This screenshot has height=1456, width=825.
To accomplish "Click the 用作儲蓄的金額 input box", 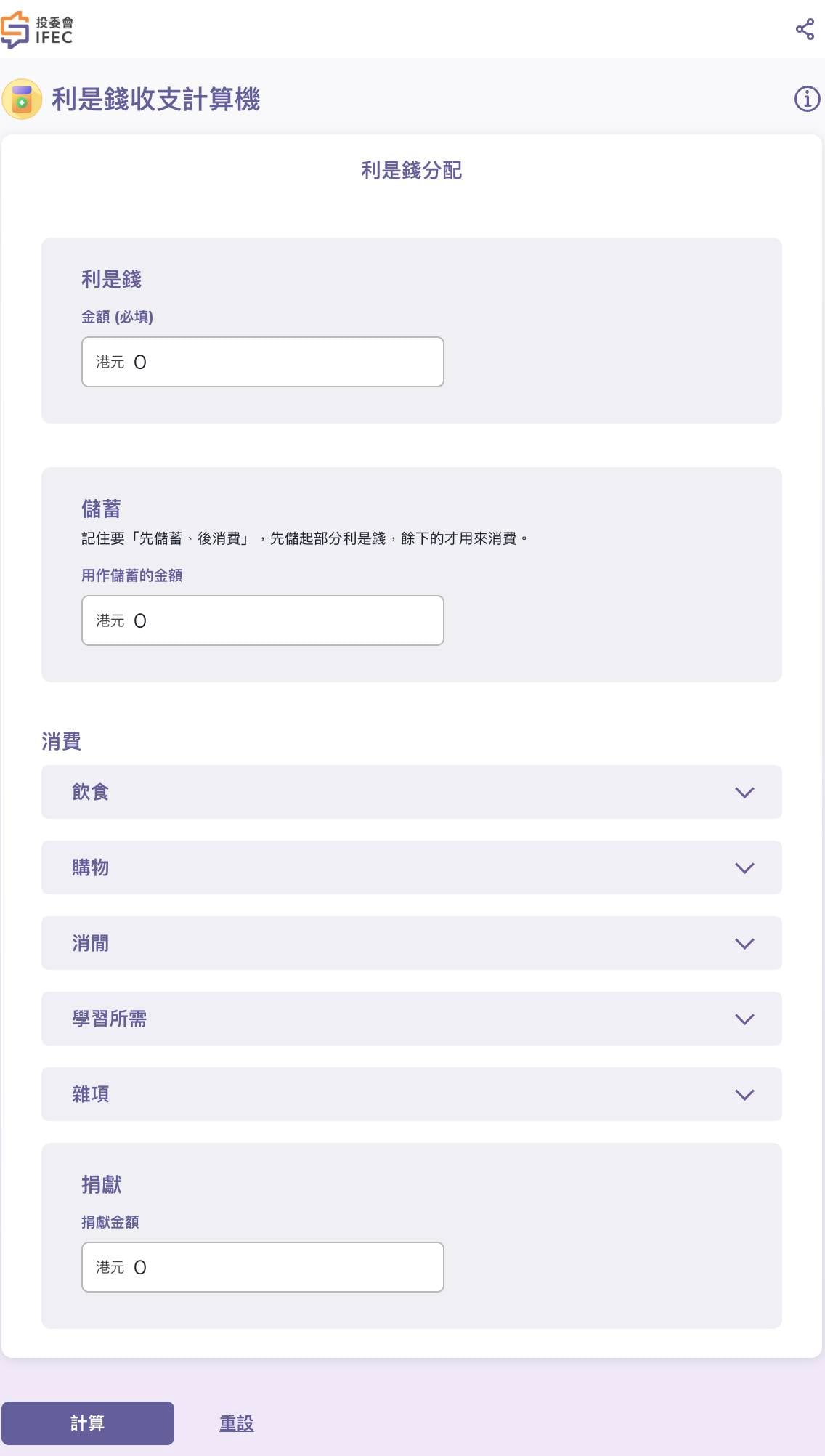I will pos(276,620).
